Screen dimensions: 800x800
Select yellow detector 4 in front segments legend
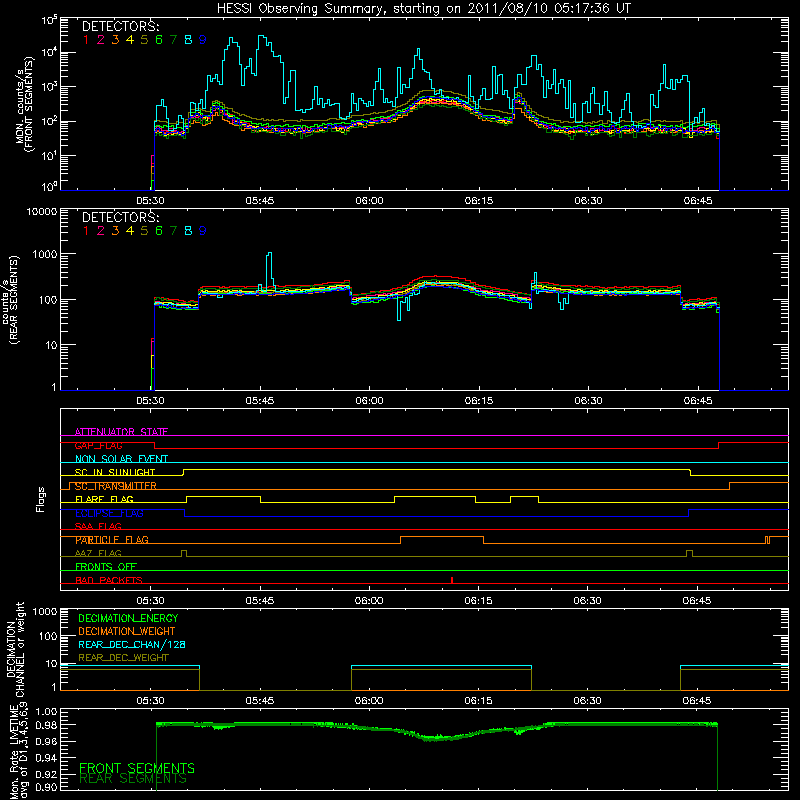130,40
